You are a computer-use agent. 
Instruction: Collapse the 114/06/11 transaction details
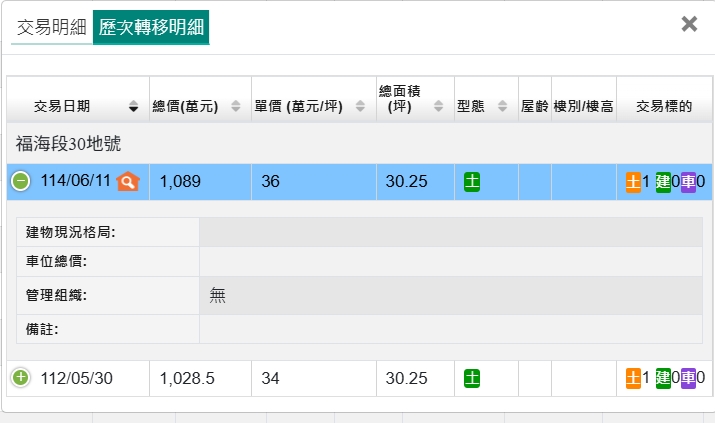pos(20,181)
